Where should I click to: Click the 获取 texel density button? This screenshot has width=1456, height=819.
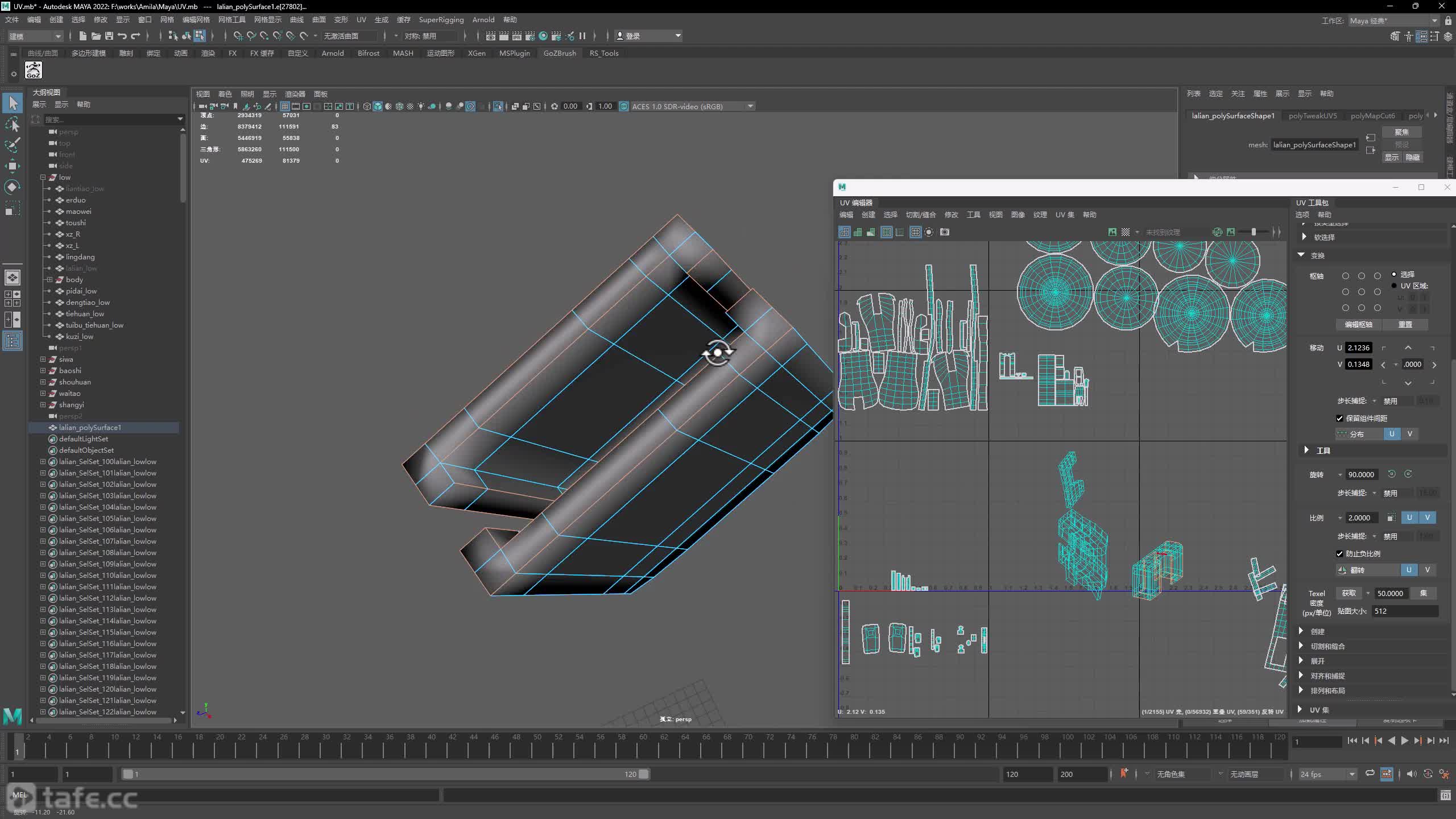point(1349,593)
